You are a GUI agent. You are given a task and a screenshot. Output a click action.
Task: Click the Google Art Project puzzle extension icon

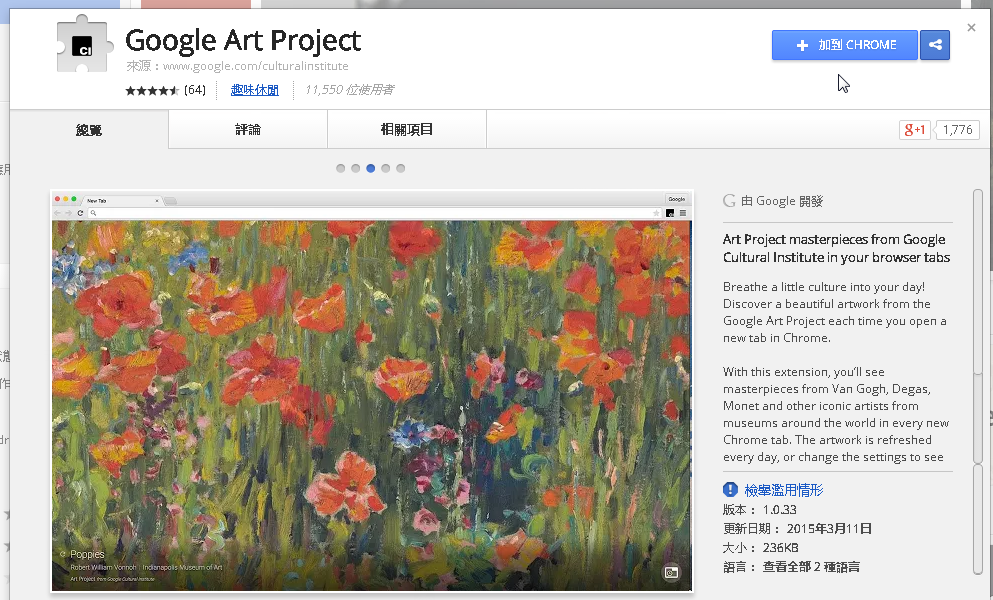pyautogui.click(x=84, y=44)
